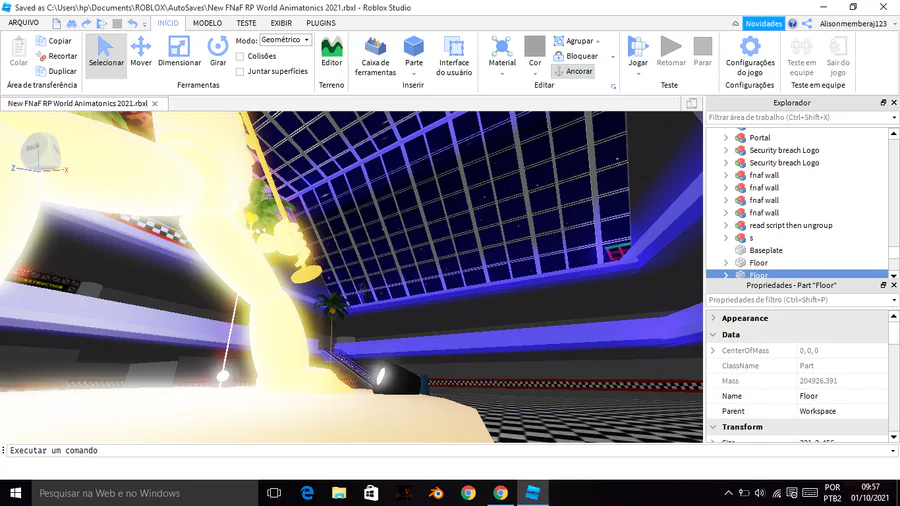Open the ARQUIVO menu

tap(24, 23)
